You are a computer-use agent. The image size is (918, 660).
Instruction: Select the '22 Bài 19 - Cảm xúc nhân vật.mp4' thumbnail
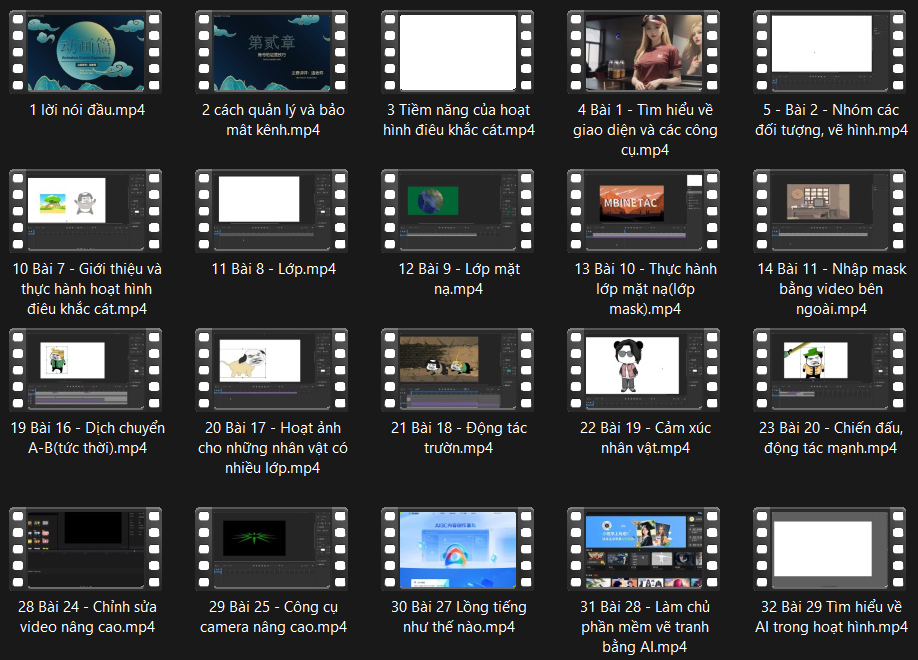click(x=644, y=370)
